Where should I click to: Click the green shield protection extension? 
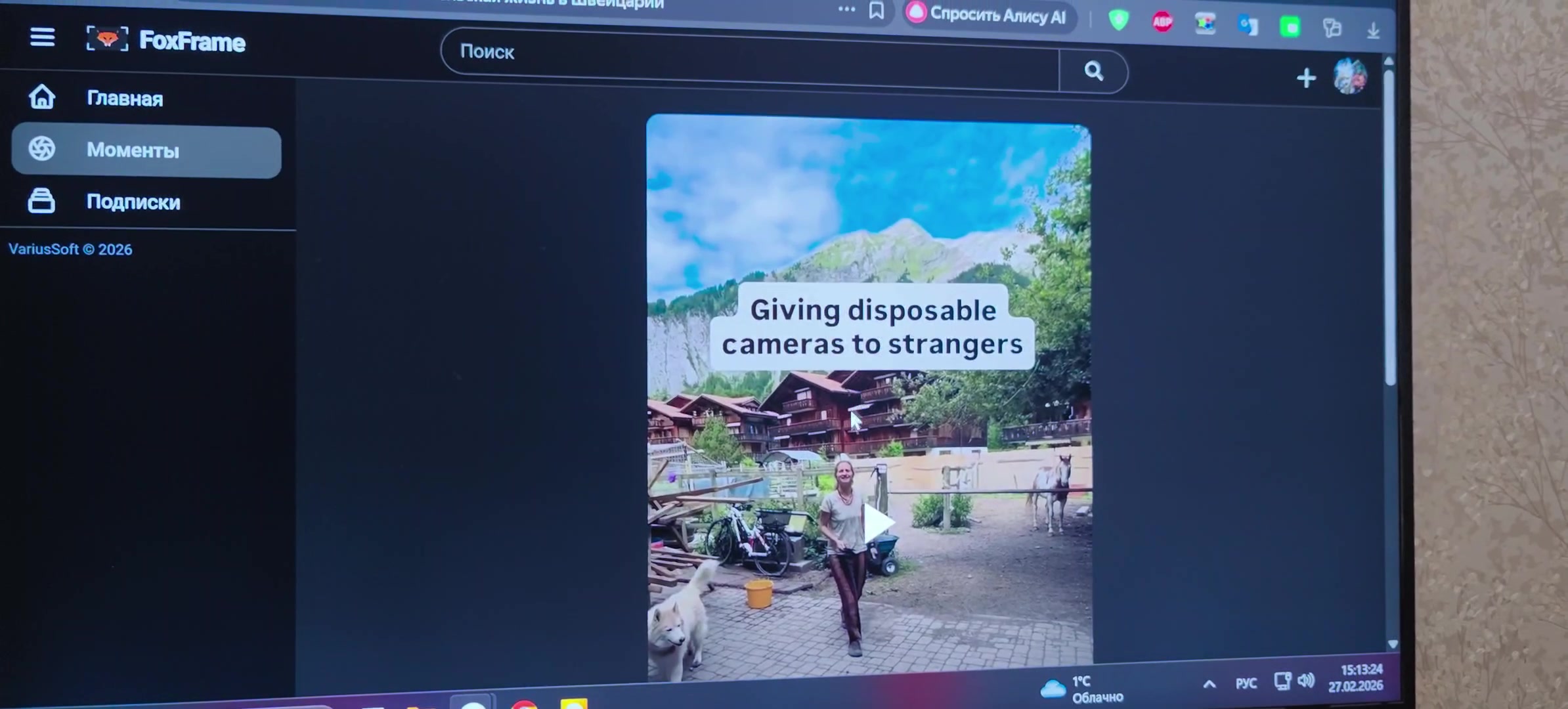coord(1118,20)
